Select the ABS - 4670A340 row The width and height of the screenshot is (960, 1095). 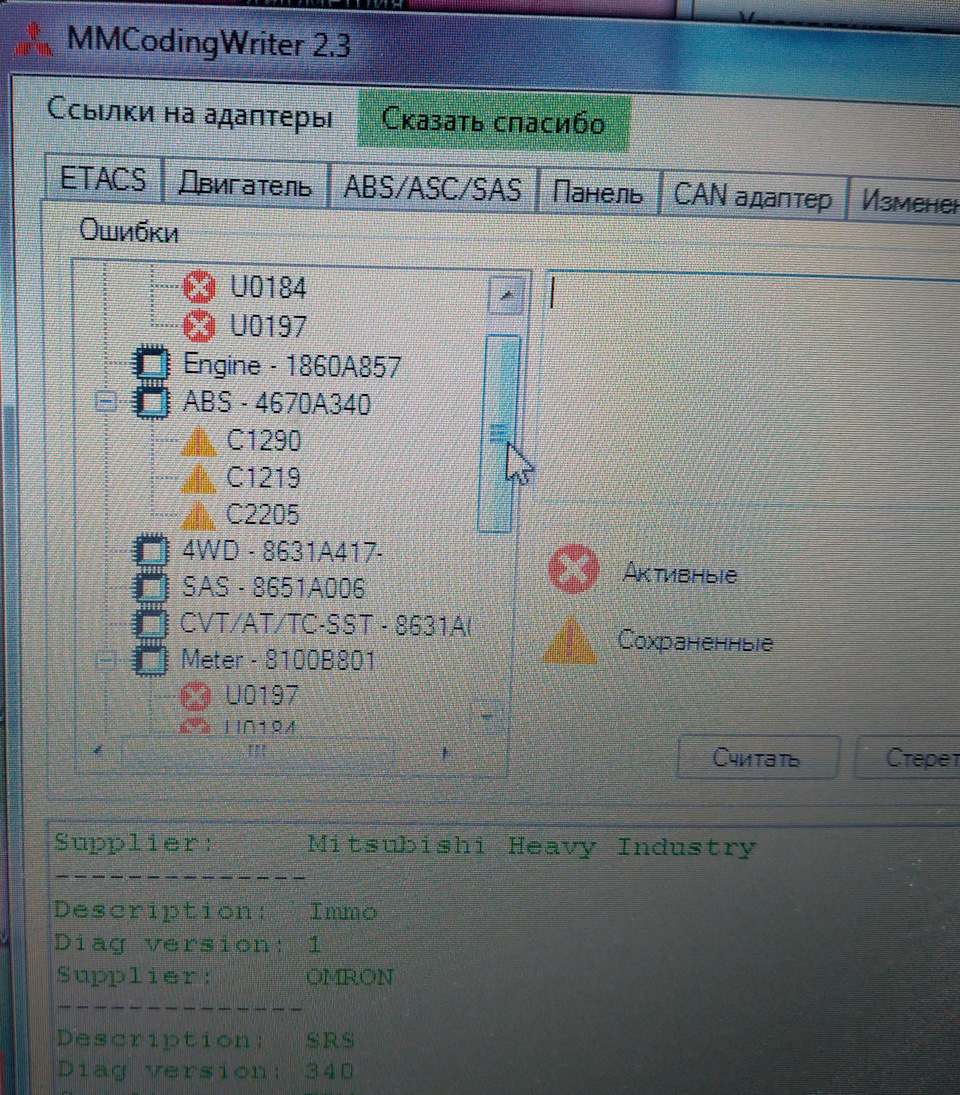(276, 403)
